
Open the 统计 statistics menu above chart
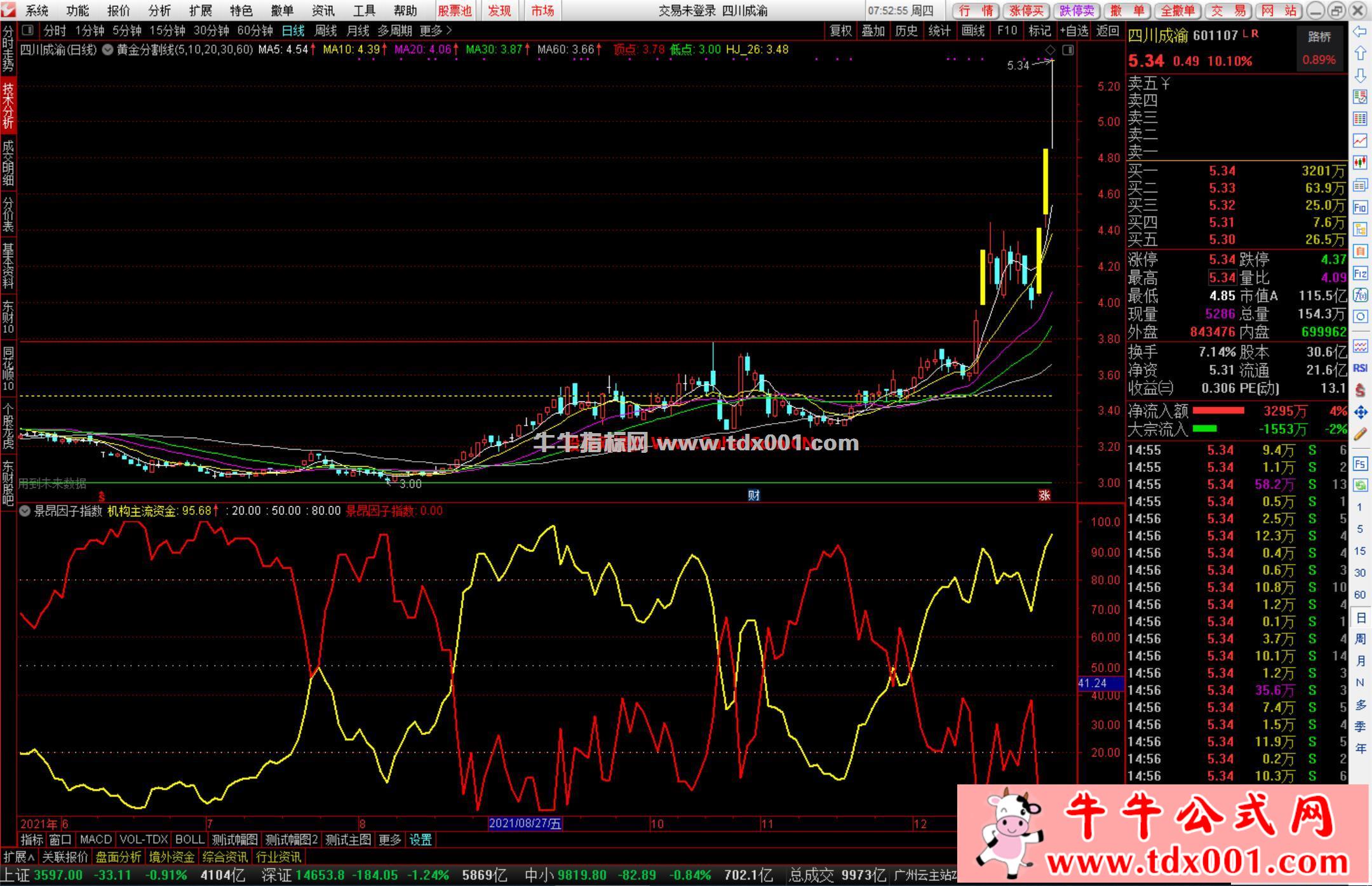939,30
